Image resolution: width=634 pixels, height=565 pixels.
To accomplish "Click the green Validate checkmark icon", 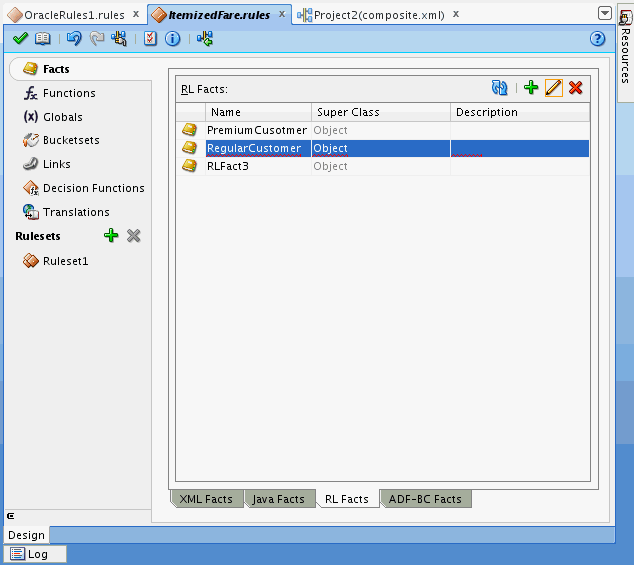I will (20, 39).
